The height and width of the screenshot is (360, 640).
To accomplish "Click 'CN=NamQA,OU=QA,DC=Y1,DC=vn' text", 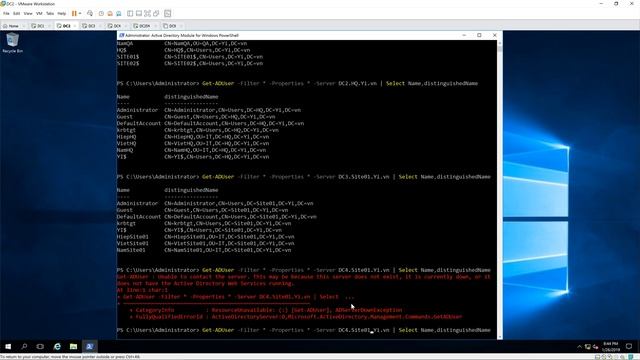I will tap(205, 43).
